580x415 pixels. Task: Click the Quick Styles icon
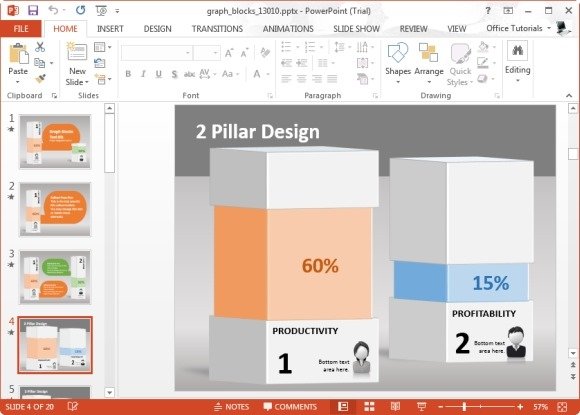click(x=460, y=54)
